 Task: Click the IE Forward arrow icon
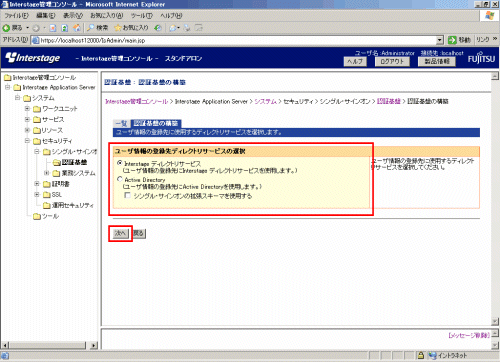point(36,28)
